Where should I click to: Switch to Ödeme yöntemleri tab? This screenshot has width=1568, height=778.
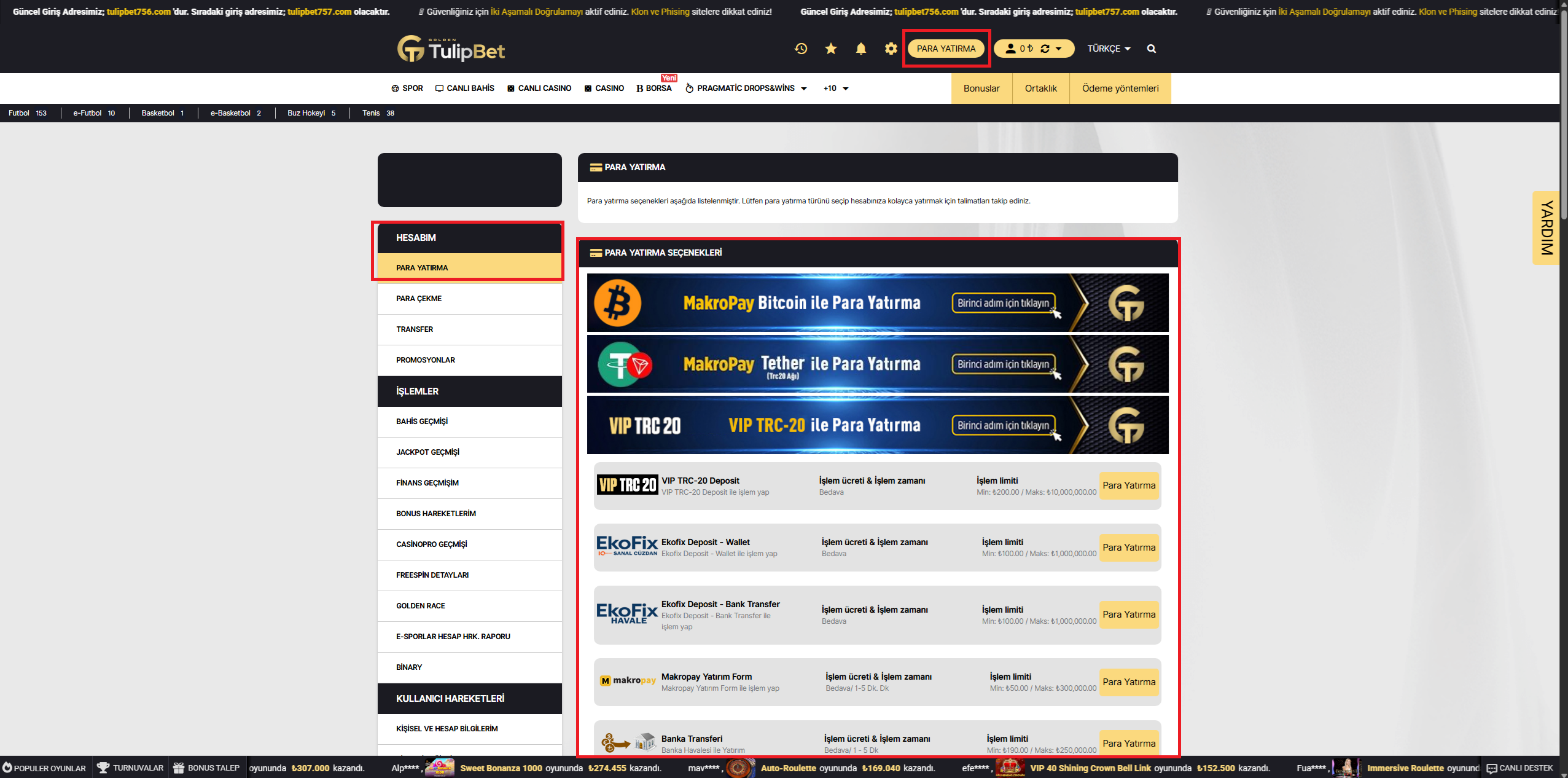tap(1120, 88)
